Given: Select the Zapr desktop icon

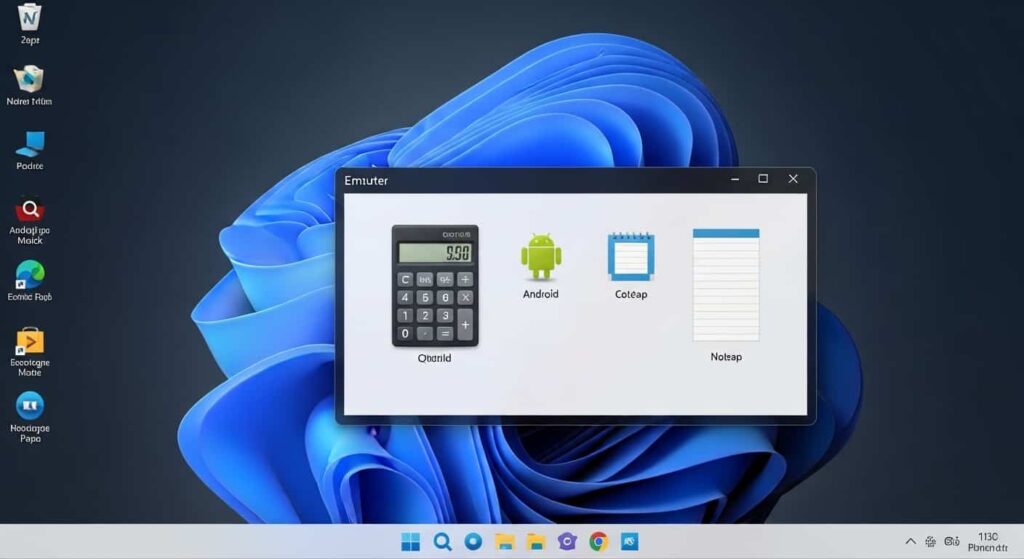Looking at the screenshot, I should click(x=29, y=24).
